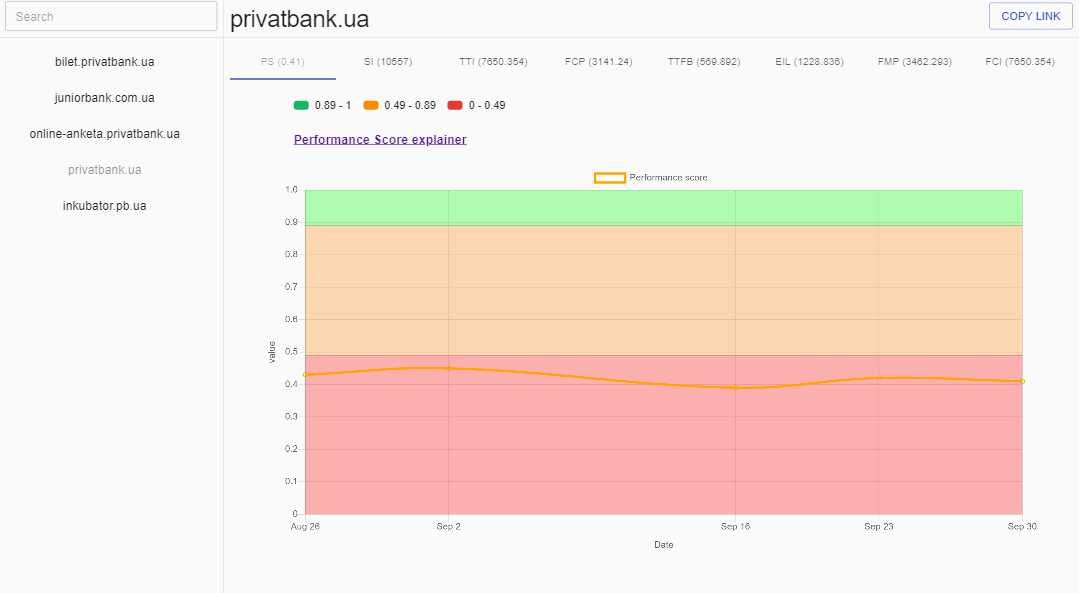Click the red 0 - 0.49 legend swatch
The image size is (1079, 593).
pyautogui.click(x=455, y=105)
